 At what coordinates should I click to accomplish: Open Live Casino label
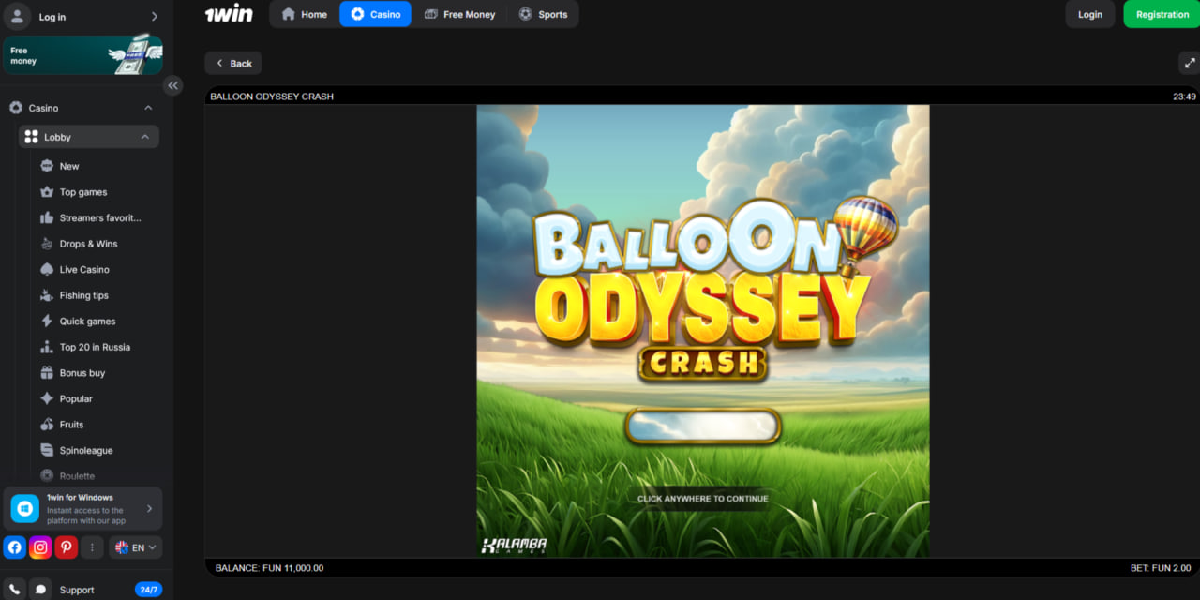pyautogui.click(x=84, y=270)
